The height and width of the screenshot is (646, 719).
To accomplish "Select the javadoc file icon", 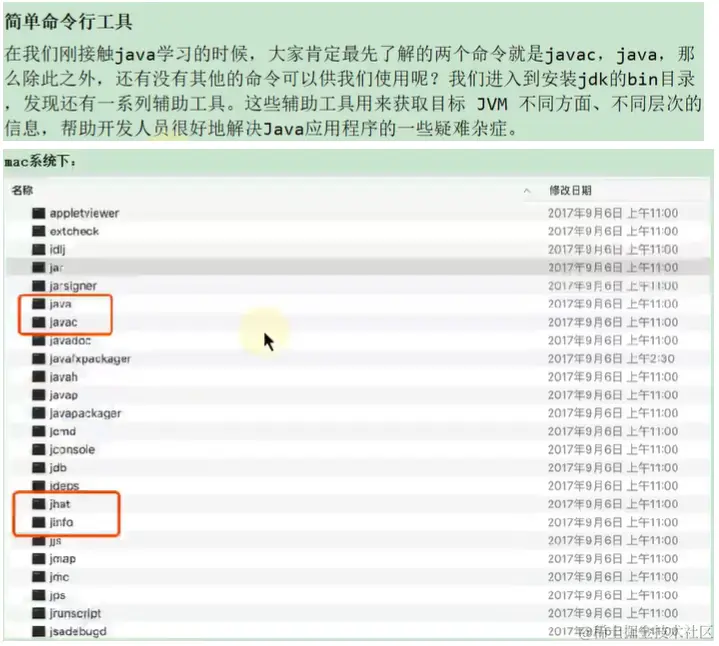I will [39, 340].
